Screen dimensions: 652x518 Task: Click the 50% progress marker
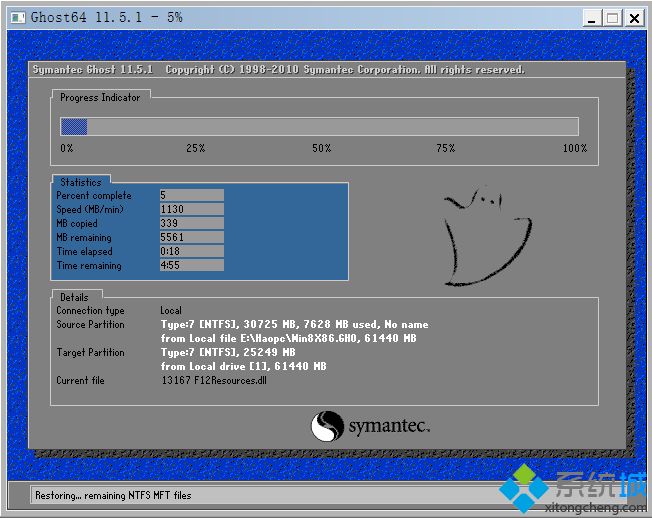(321, 148)
